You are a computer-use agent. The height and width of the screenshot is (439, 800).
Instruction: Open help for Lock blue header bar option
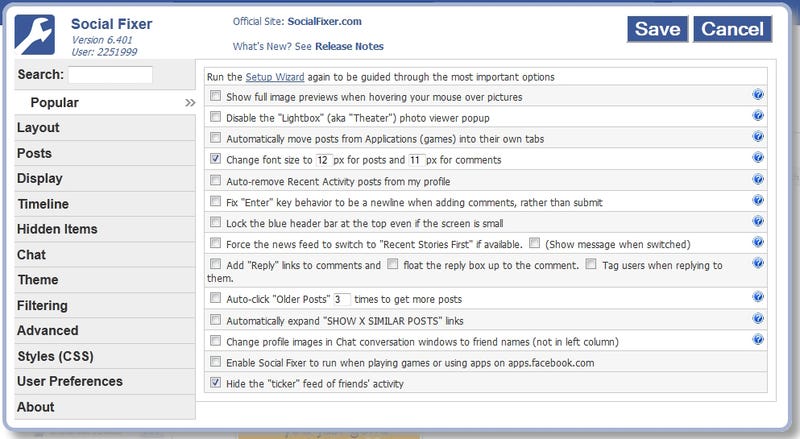(x=758, y=221)
